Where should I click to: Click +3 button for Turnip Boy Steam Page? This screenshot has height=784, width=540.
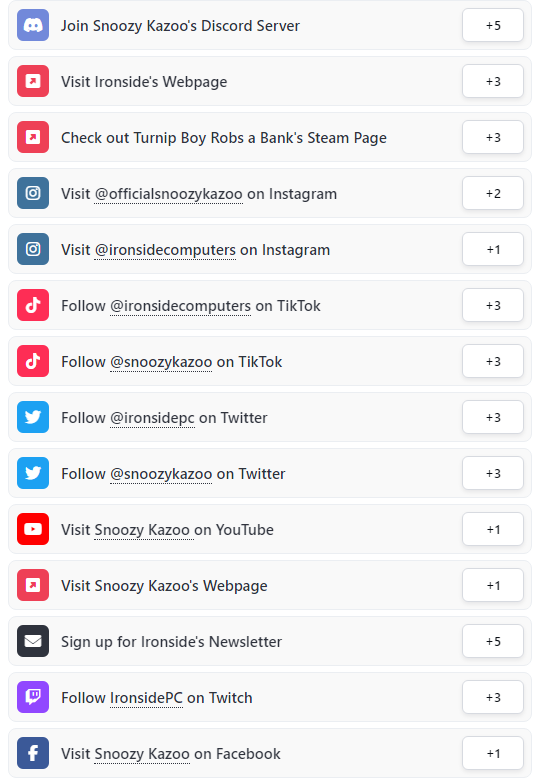(x=493, y=137)
